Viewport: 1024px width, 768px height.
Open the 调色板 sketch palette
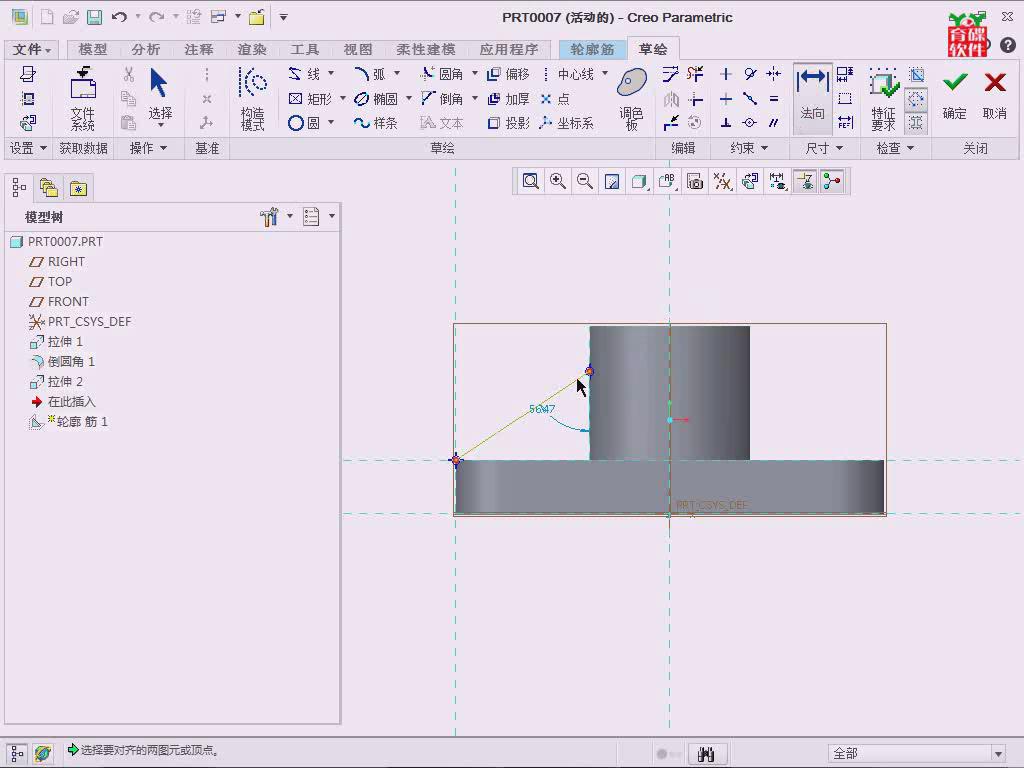pos(632,98)
